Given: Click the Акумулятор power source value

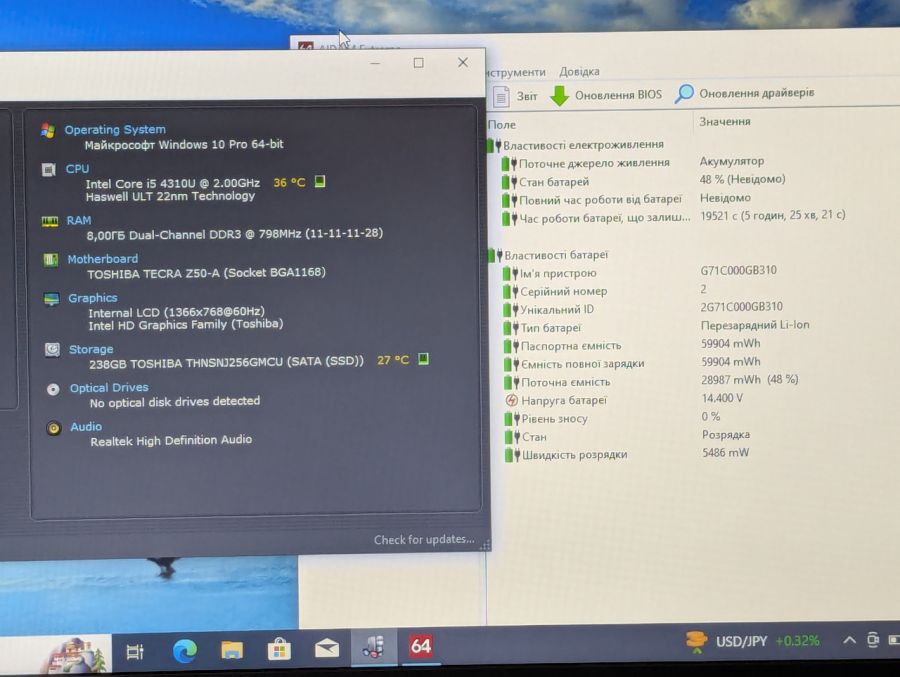Looking at the screenshot, I should [x=732, y=161].
